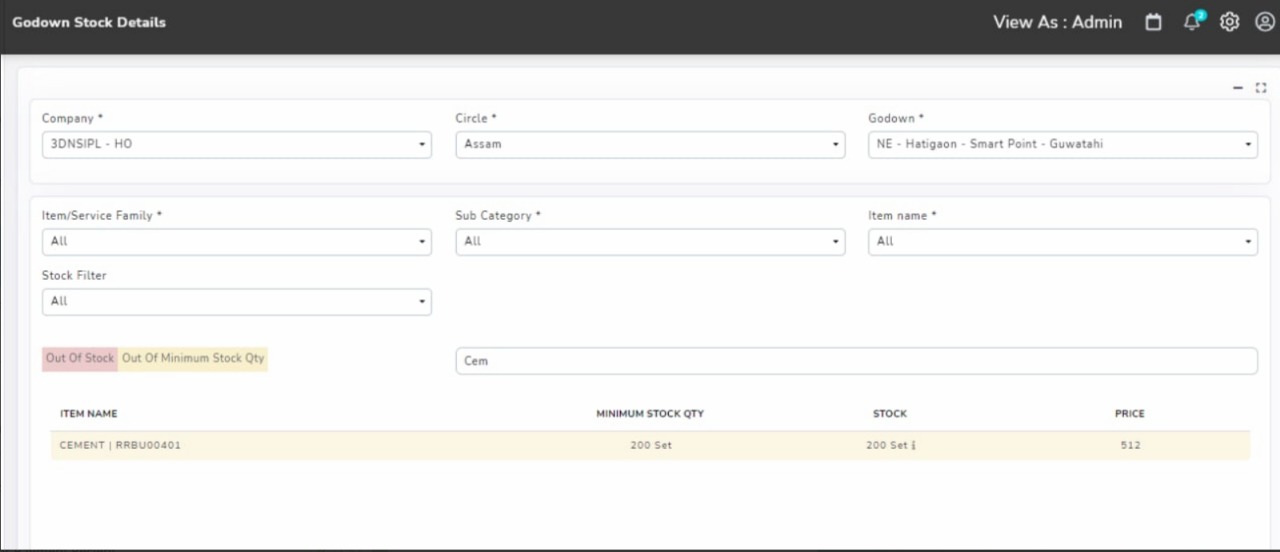The width and height of the screenshot is (1280, 552).
Task: Click the Out Of Stock red legend
Action: (80, 358)
